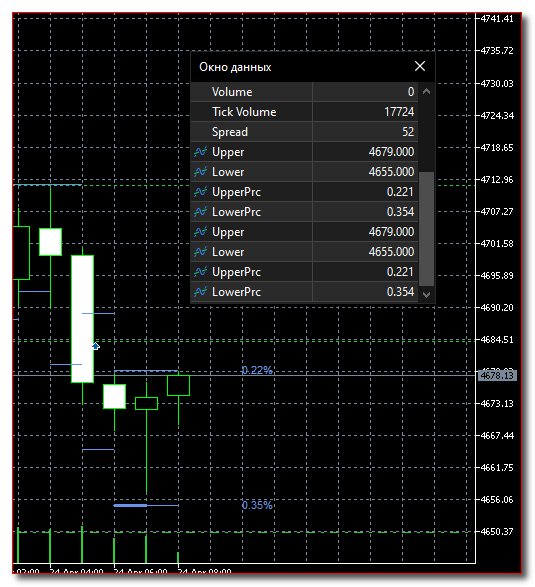Click price axis label 4724.34

497,115
